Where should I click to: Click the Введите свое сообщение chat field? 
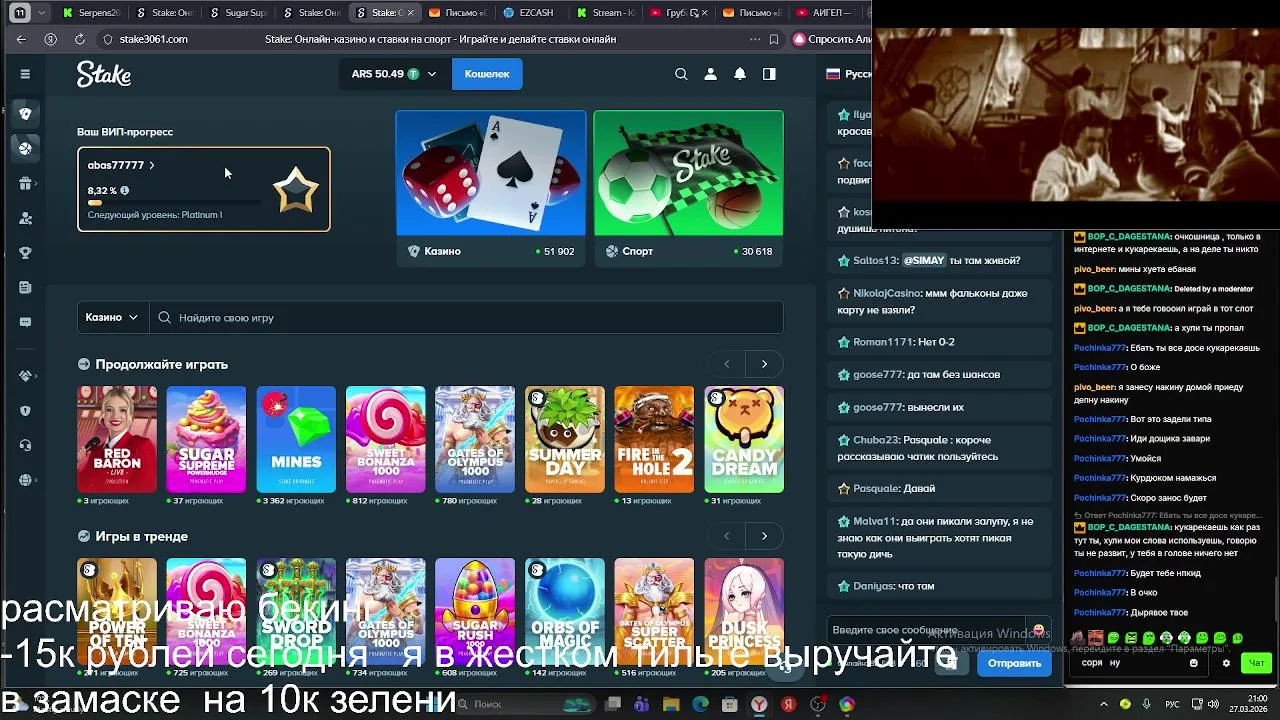click(928, 630)
